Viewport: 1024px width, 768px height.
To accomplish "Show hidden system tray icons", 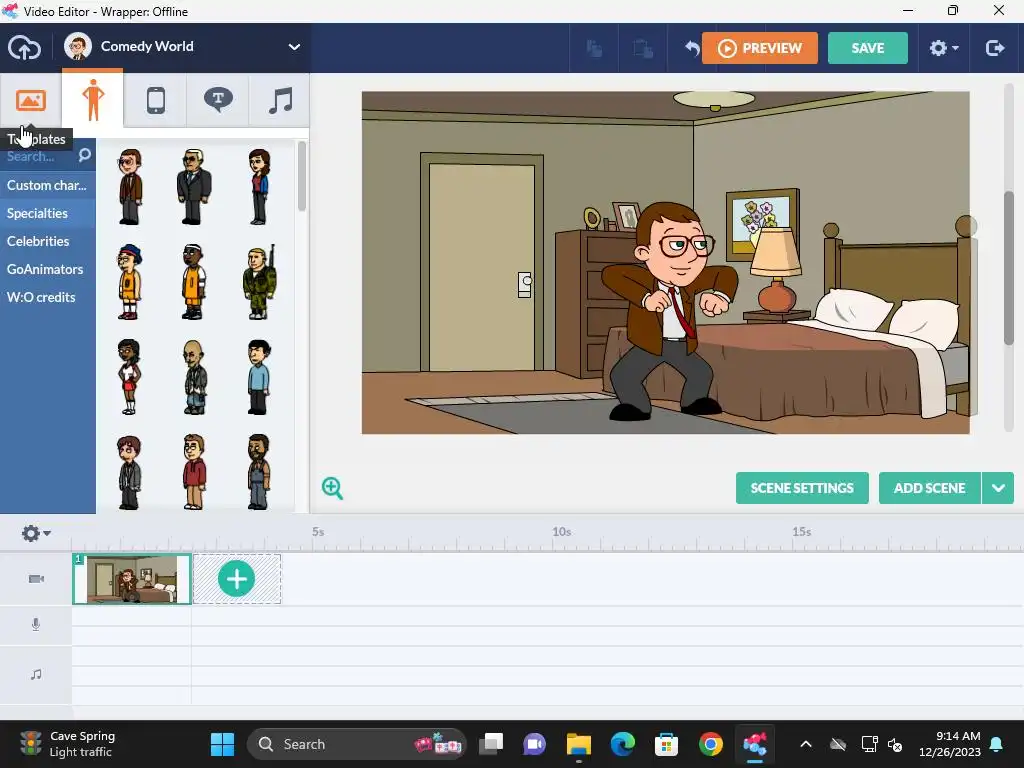I will 806,744.
